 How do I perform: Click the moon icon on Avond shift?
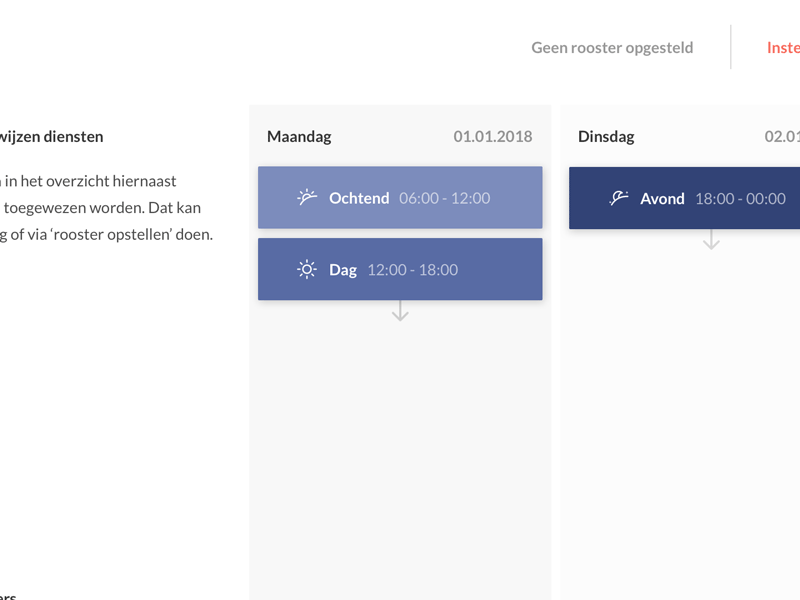pyautogui.click(x=618, y=198)
